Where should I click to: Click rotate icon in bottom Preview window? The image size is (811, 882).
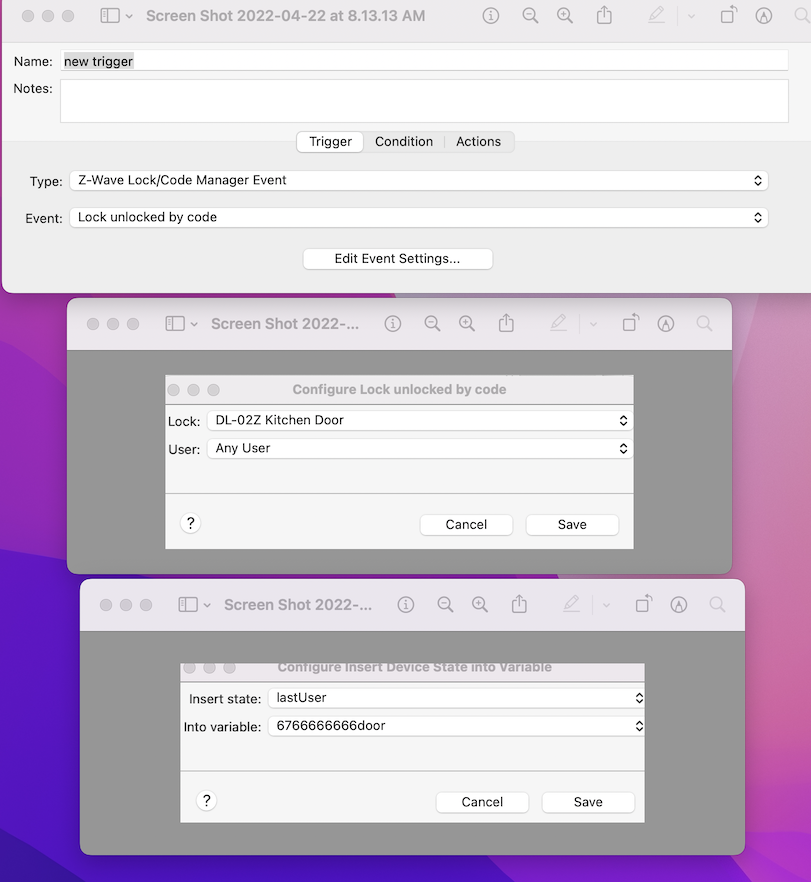pyautogui.click(x=644, y=604)
